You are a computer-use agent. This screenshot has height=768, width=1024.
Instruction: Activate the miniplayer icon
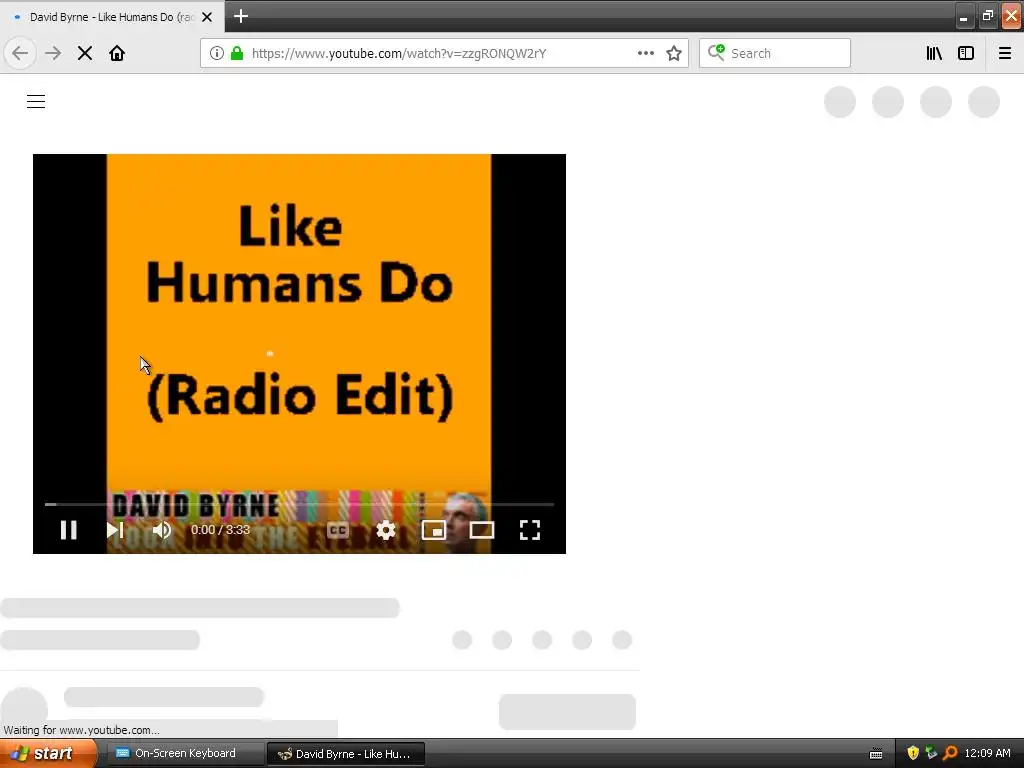click(434, 530)
